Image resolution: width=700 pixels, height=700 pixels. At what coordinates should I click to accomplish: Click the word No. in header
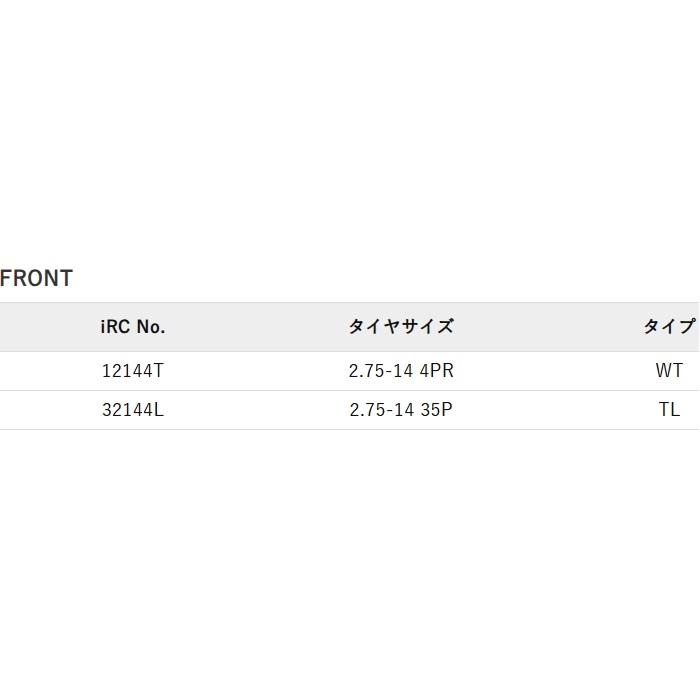(151, 327)
